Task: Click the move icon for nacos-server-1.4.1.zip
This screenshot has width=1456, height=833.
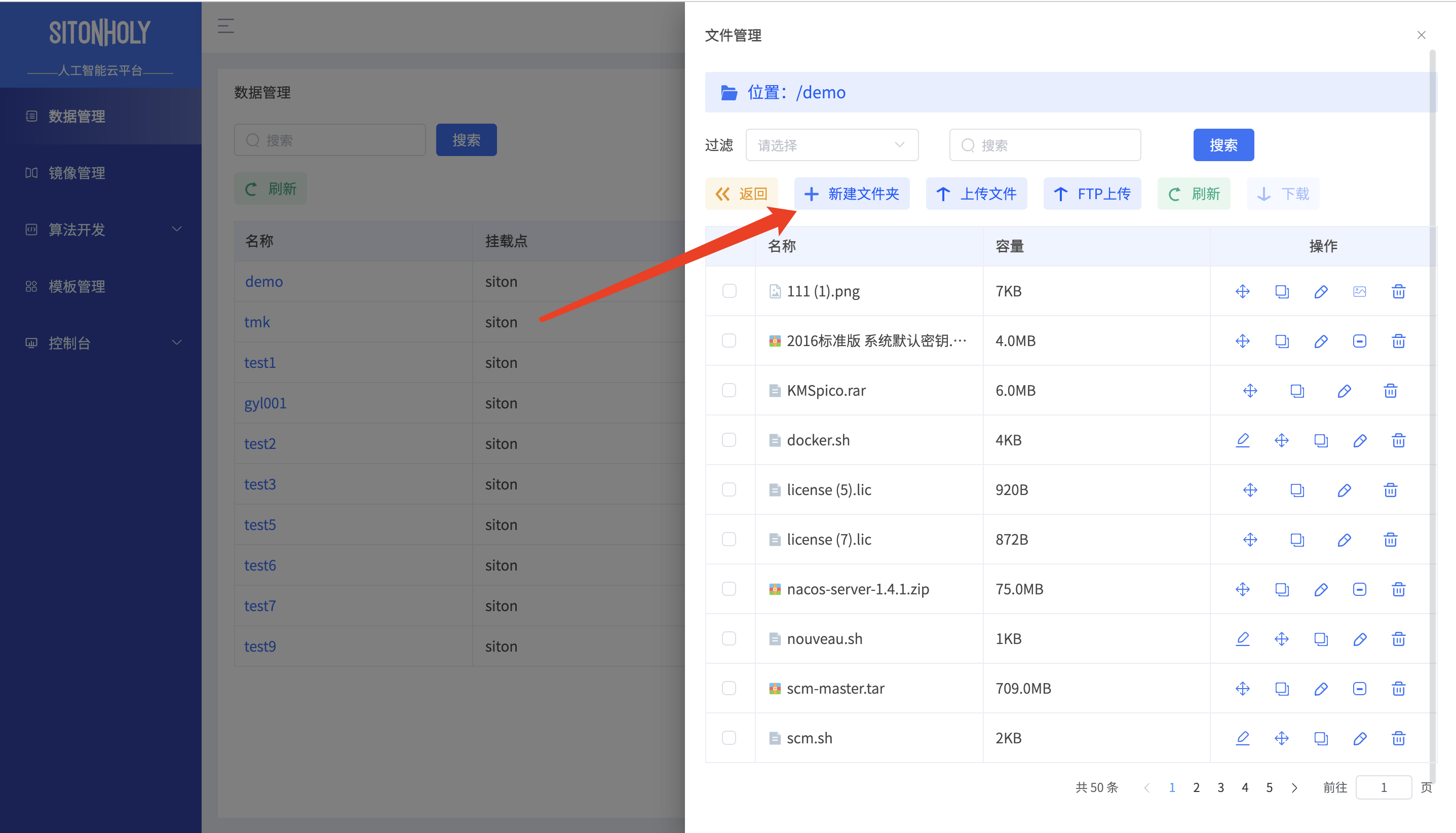Action: 1242,589
